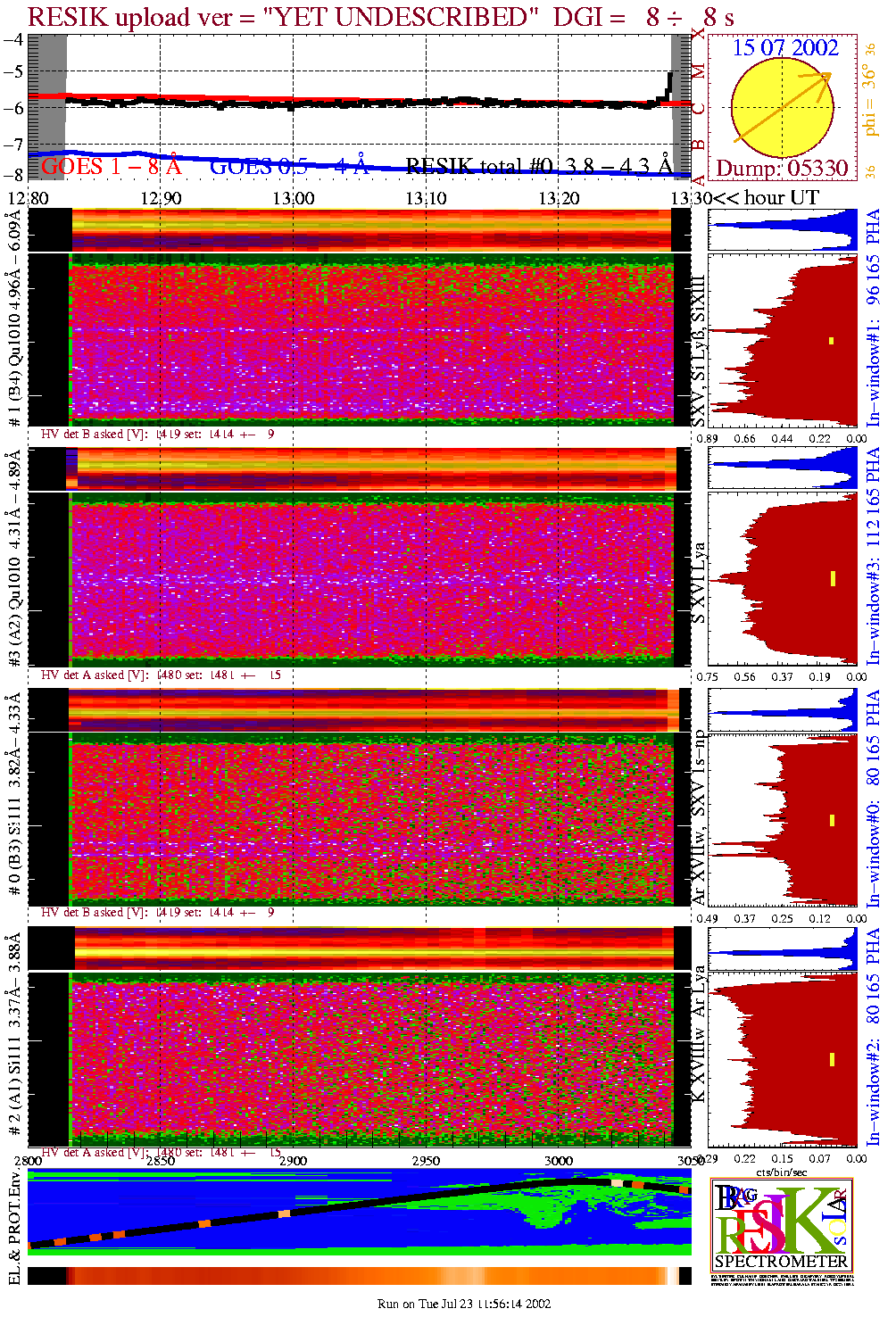Click the red GOES 1 – 8 Å legend label
Viewport: 896px width, 1317px height.
tap(111, 167)
